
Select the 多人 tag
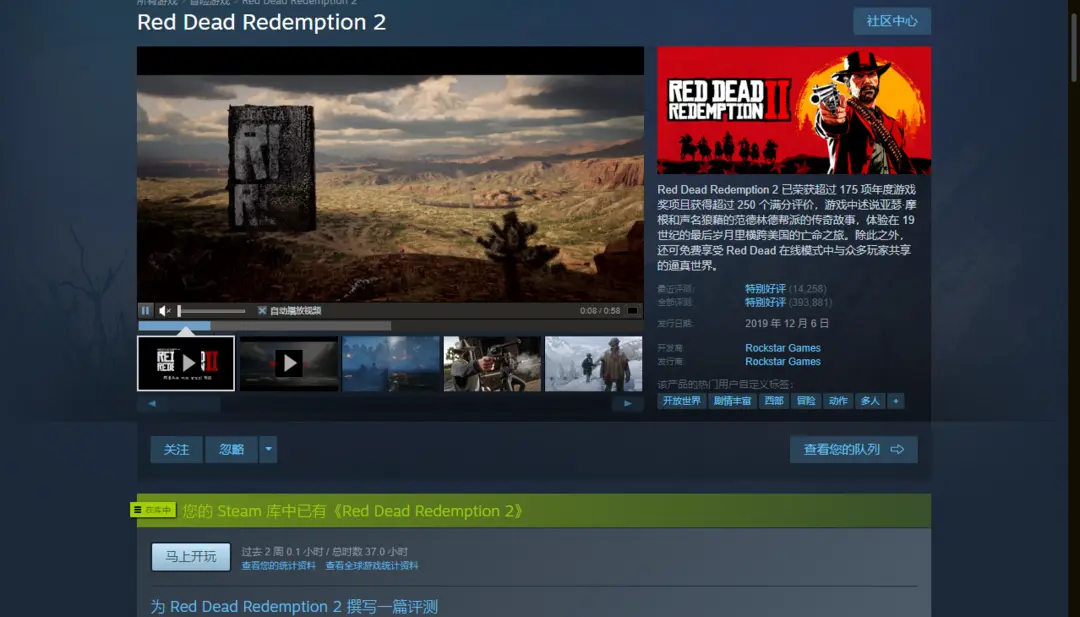coord(871,401)
